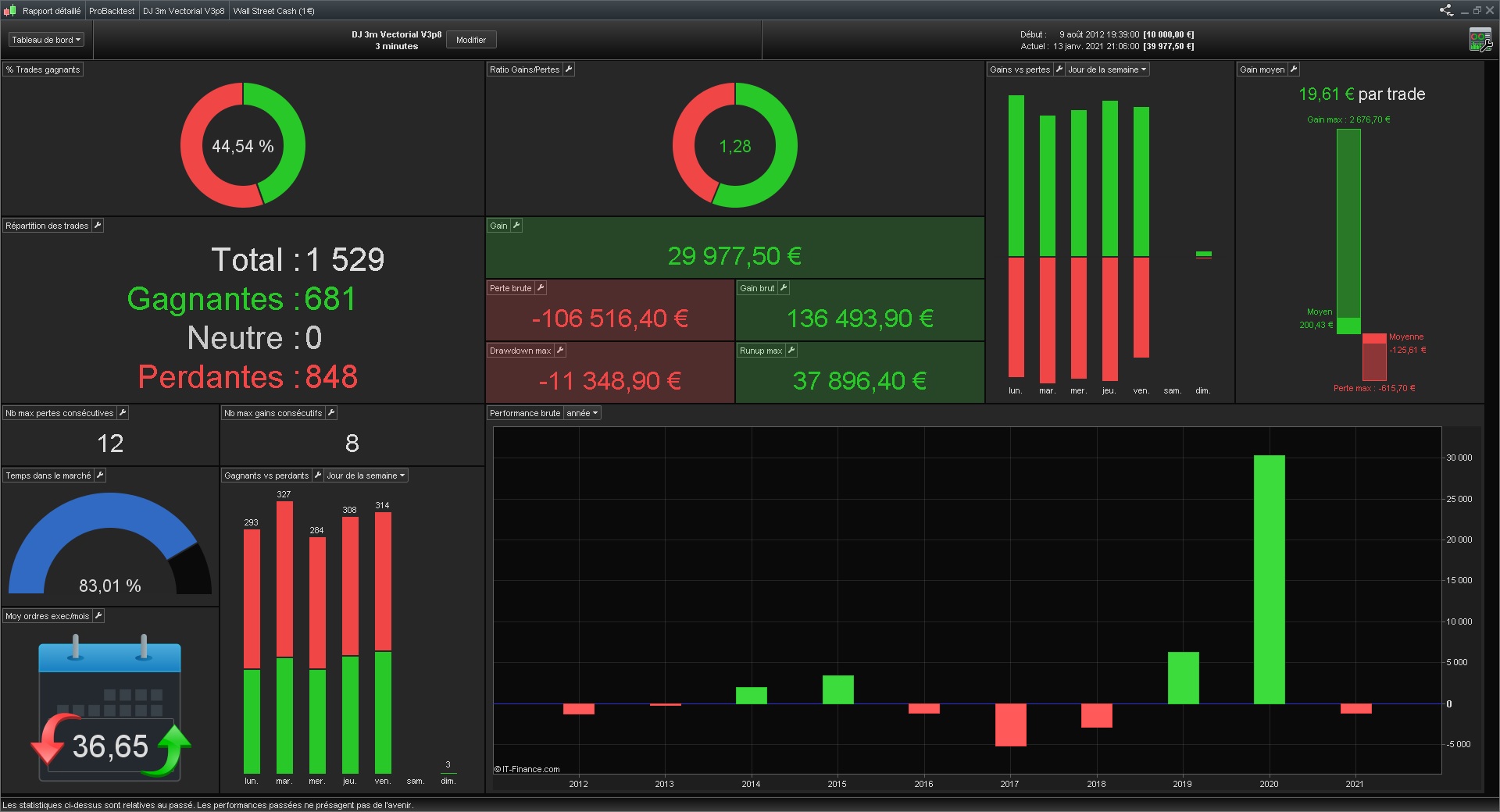Click the wrench icon beside Ratio Gains/Pertes
The image size is (1500, 812).
click(x=569, y=69)
